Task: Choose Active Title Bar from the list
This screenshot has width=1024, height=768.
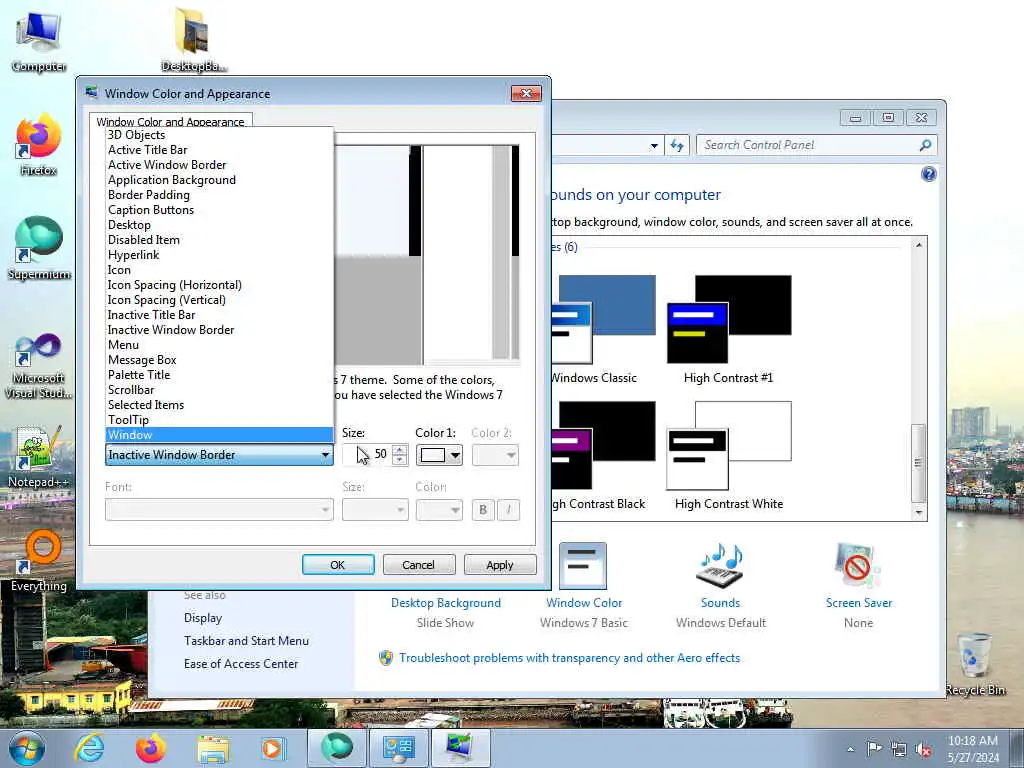Action: point(219,150)
